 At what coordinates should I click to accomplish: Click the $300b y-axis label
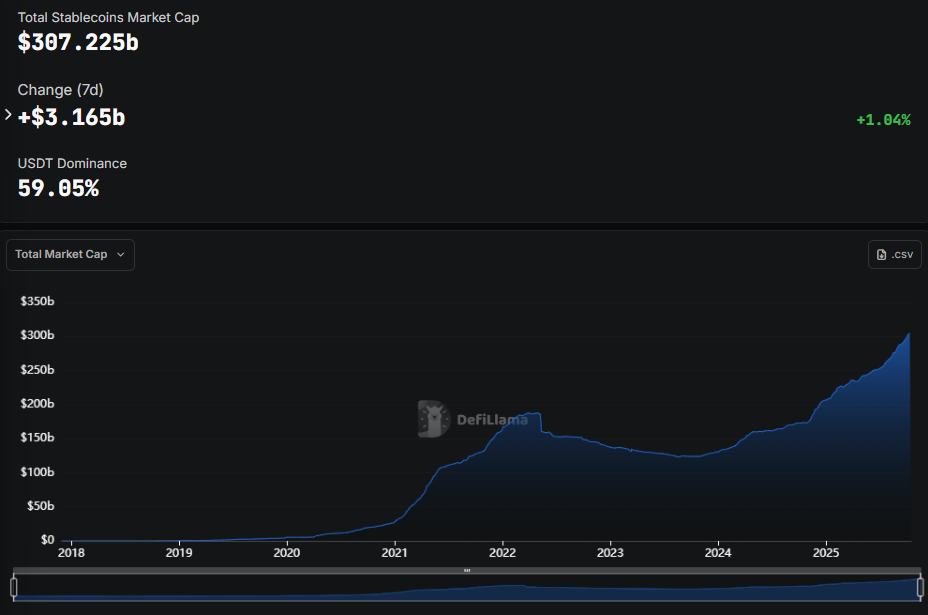pos(37,335)
